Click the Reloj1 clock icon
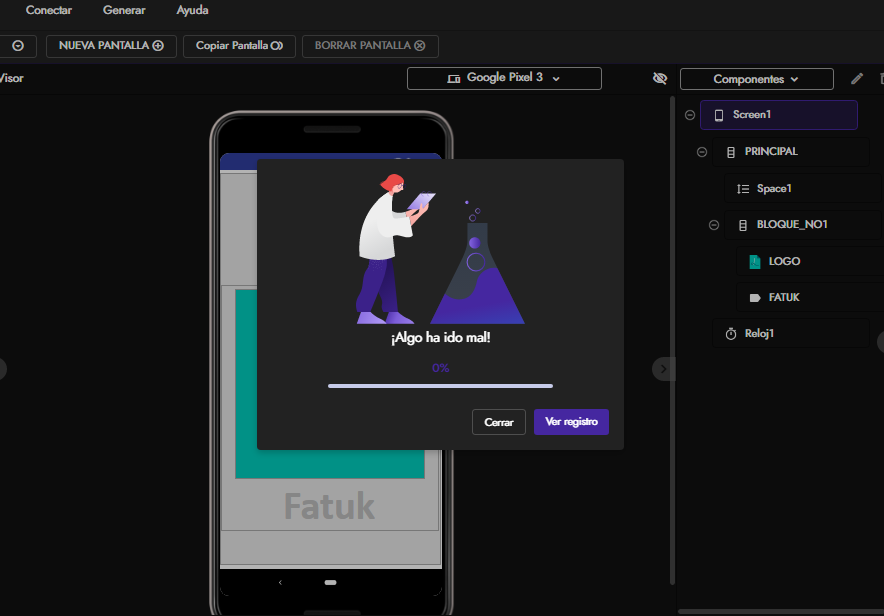Image resolution: width=884 pixels, height=616 pixels. (730, 334)
